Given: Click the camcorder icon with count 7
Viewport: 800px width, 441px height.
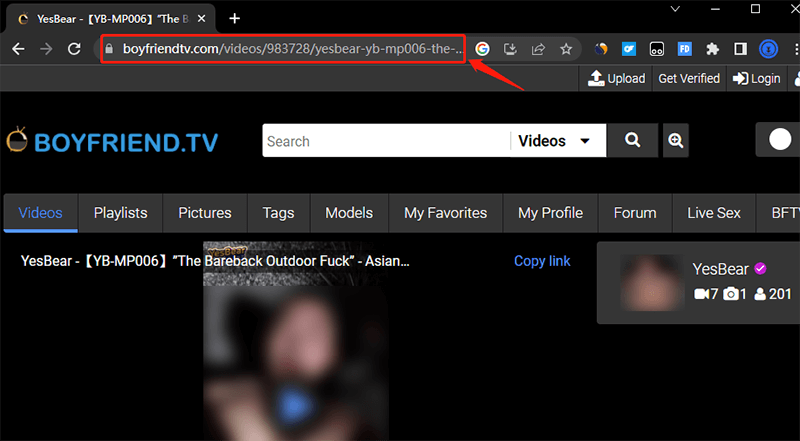Looking at the screenshot, I should pos(702,294).
